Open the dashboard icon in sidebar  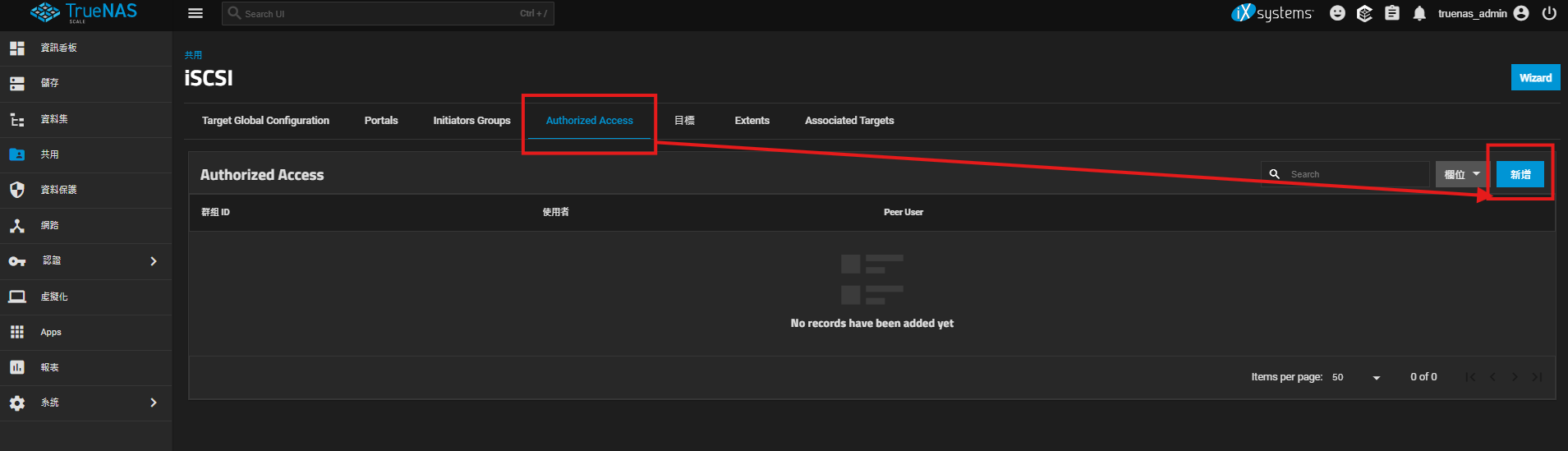(17, 48)
